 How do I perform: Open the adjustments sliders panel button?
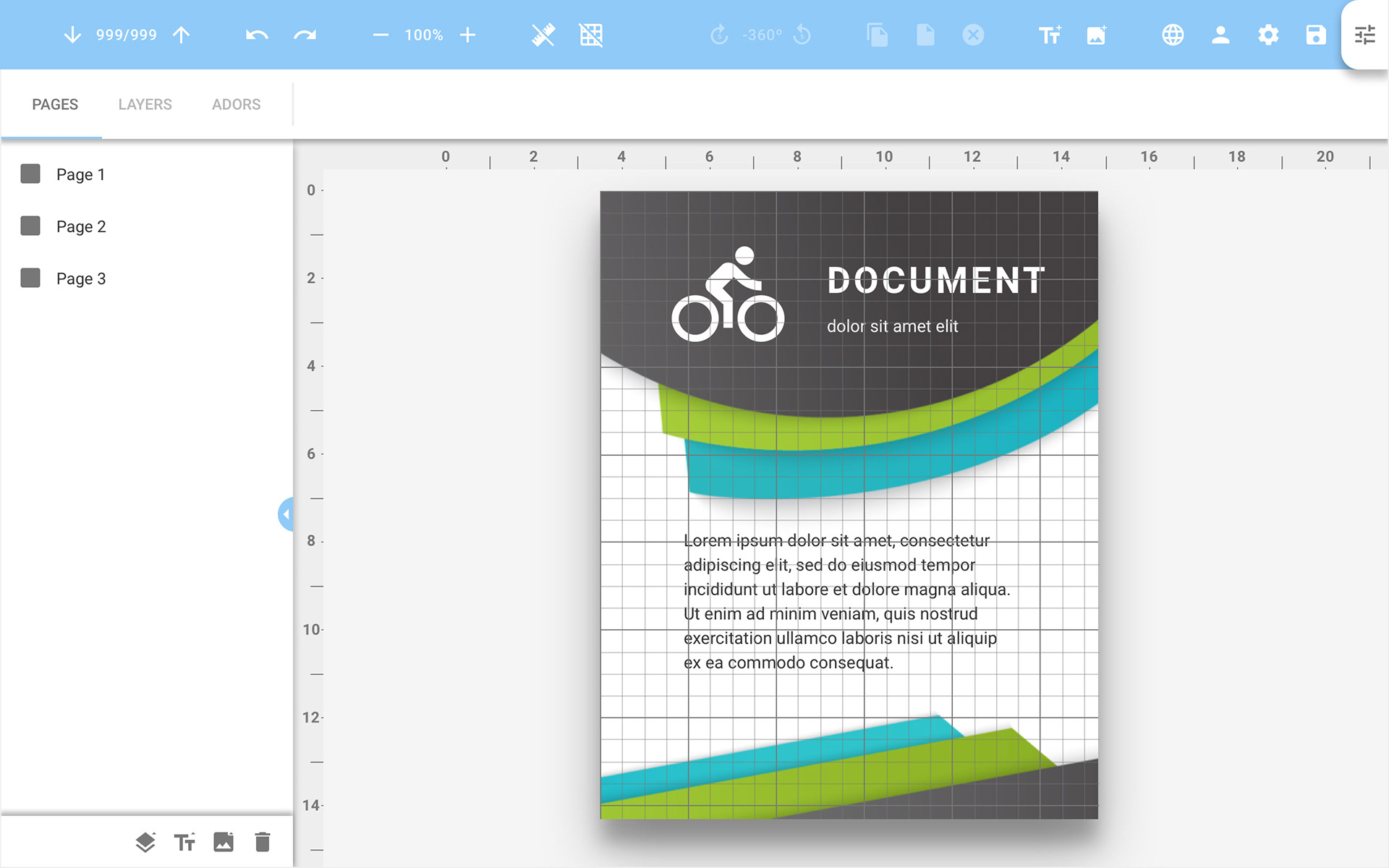[1364, 35]
